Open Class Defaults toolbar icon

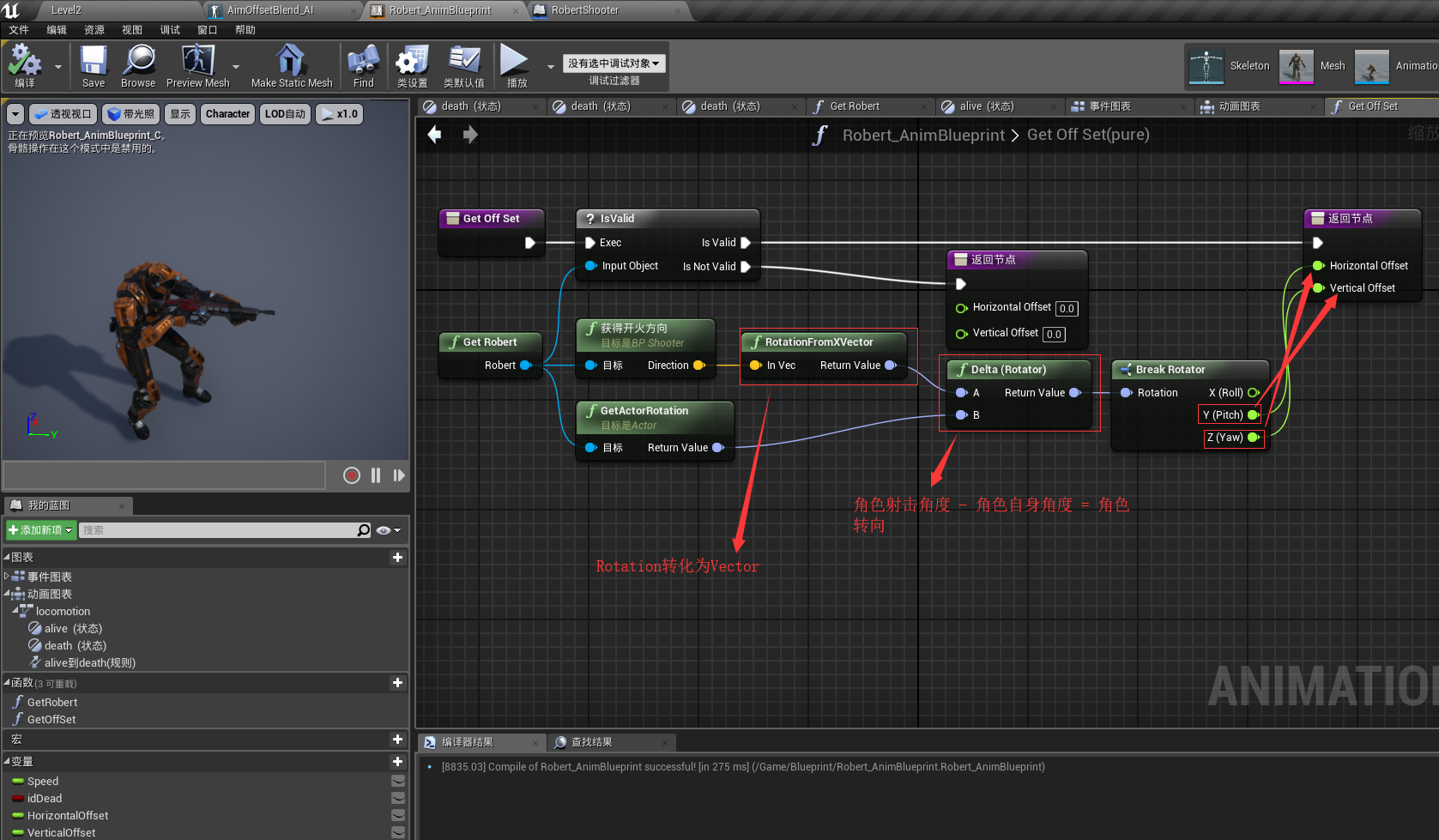tap(464, 66)
